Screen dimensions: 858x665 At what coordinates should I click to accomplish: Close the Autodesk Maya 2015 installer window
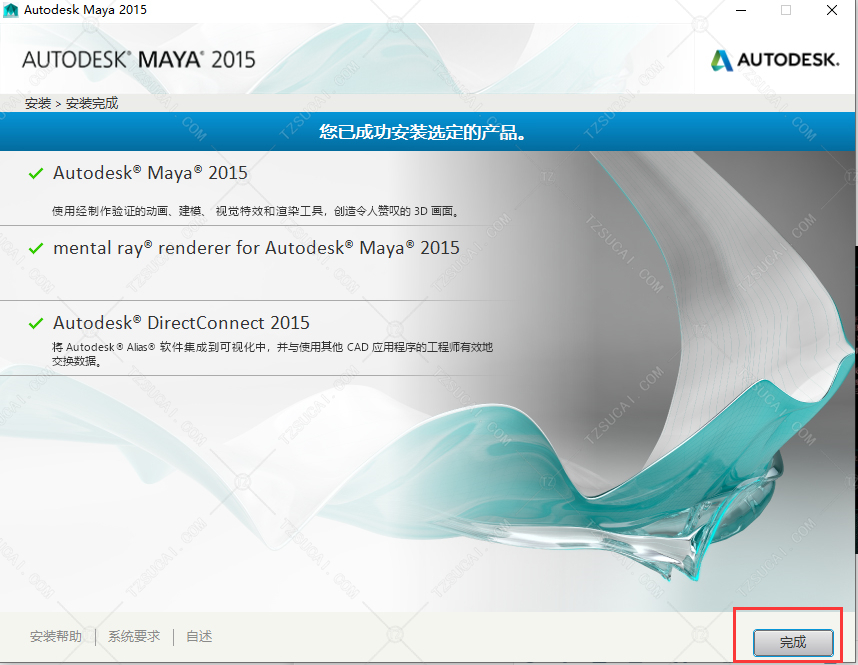click(832, 10)
